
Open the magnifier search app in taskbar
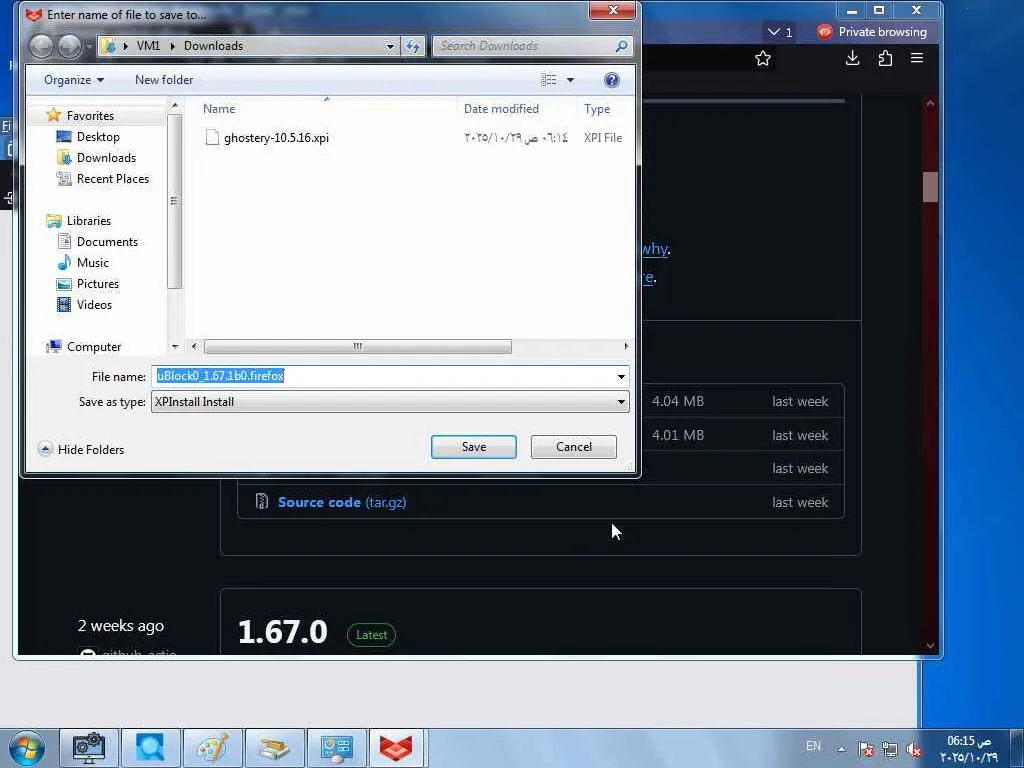pyautogui.click(x=151, y=748)
